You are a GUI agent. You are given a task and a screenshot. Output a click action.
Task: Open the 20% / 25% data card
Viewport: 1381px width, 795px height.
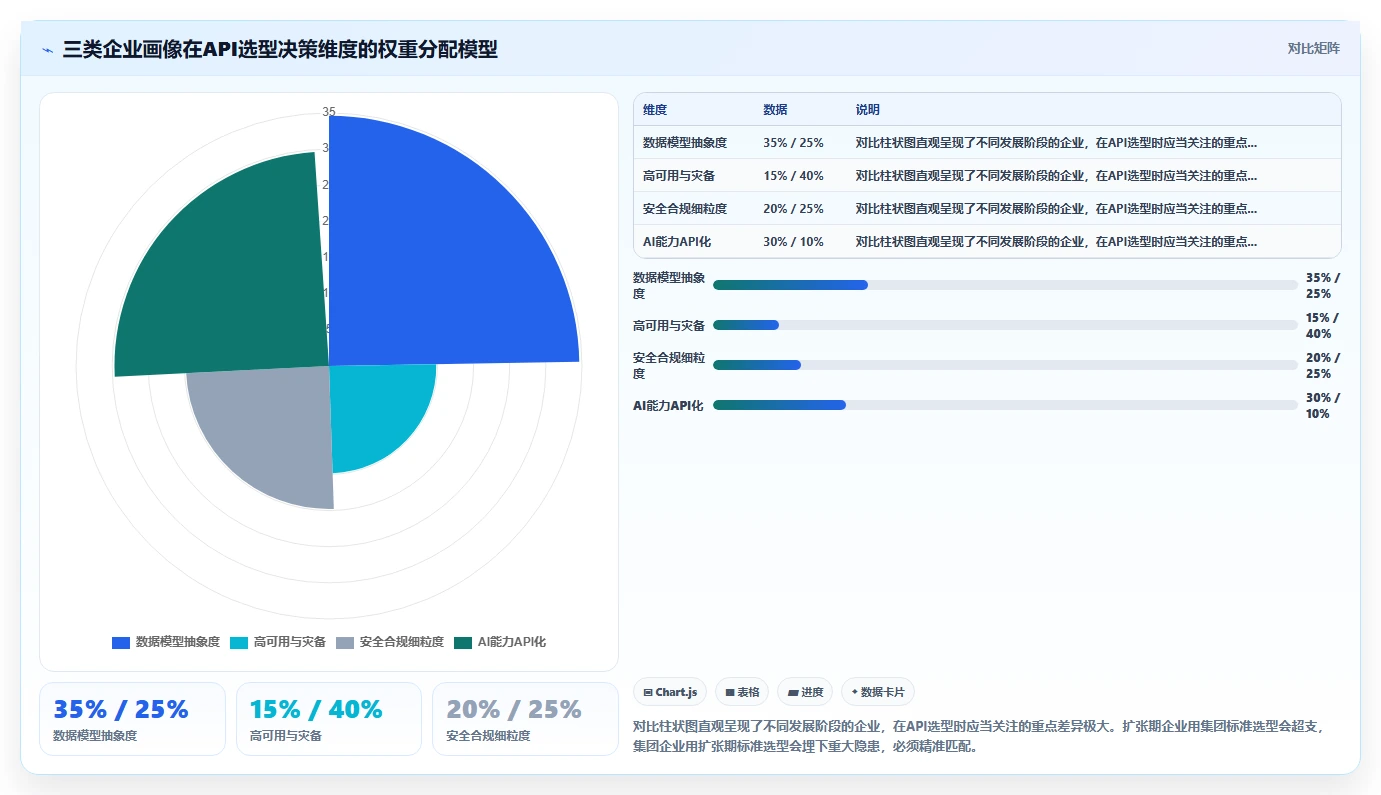[x=525, y=719]
